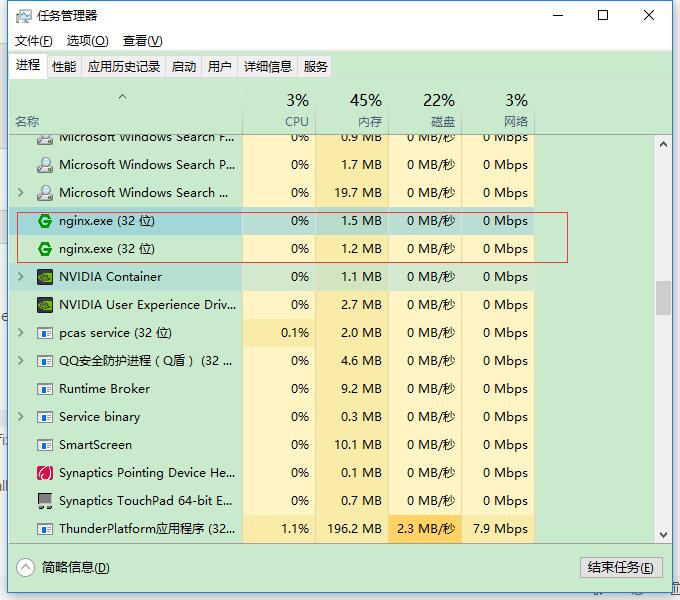Open the 文件(F) menu
This screenshot has height=600, width=680.
tap(34, 41)
